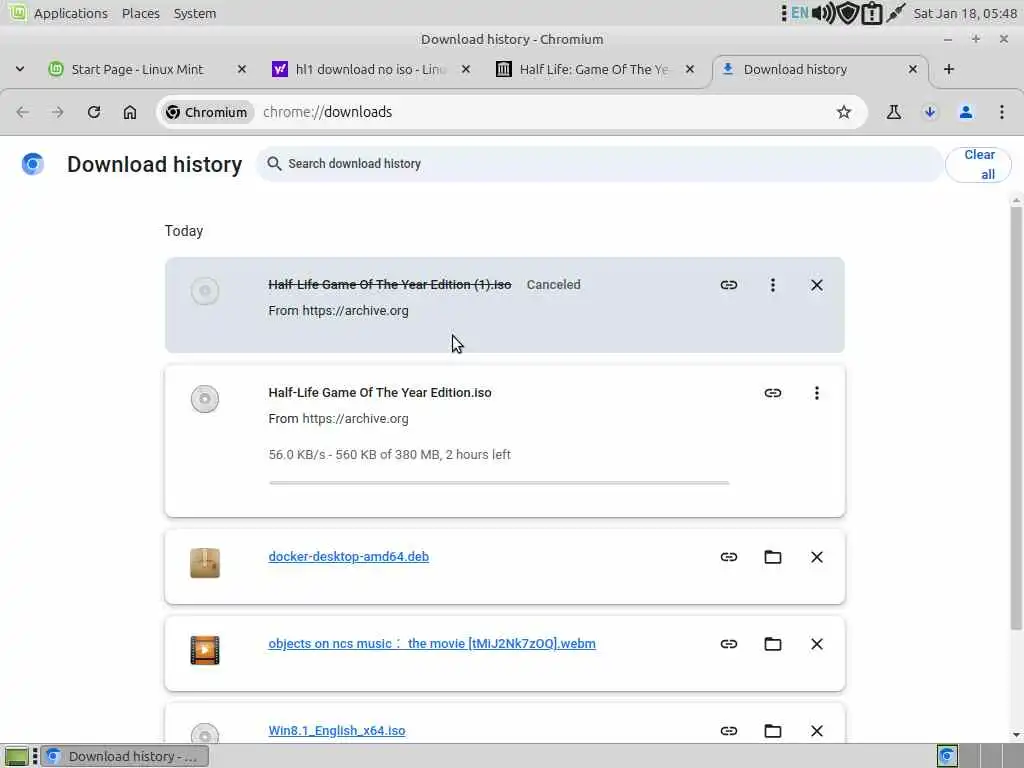This screenshot has height=768, width=1024.
Task: Open Chrome Labs flask icon
Action: tap(894, 112)
